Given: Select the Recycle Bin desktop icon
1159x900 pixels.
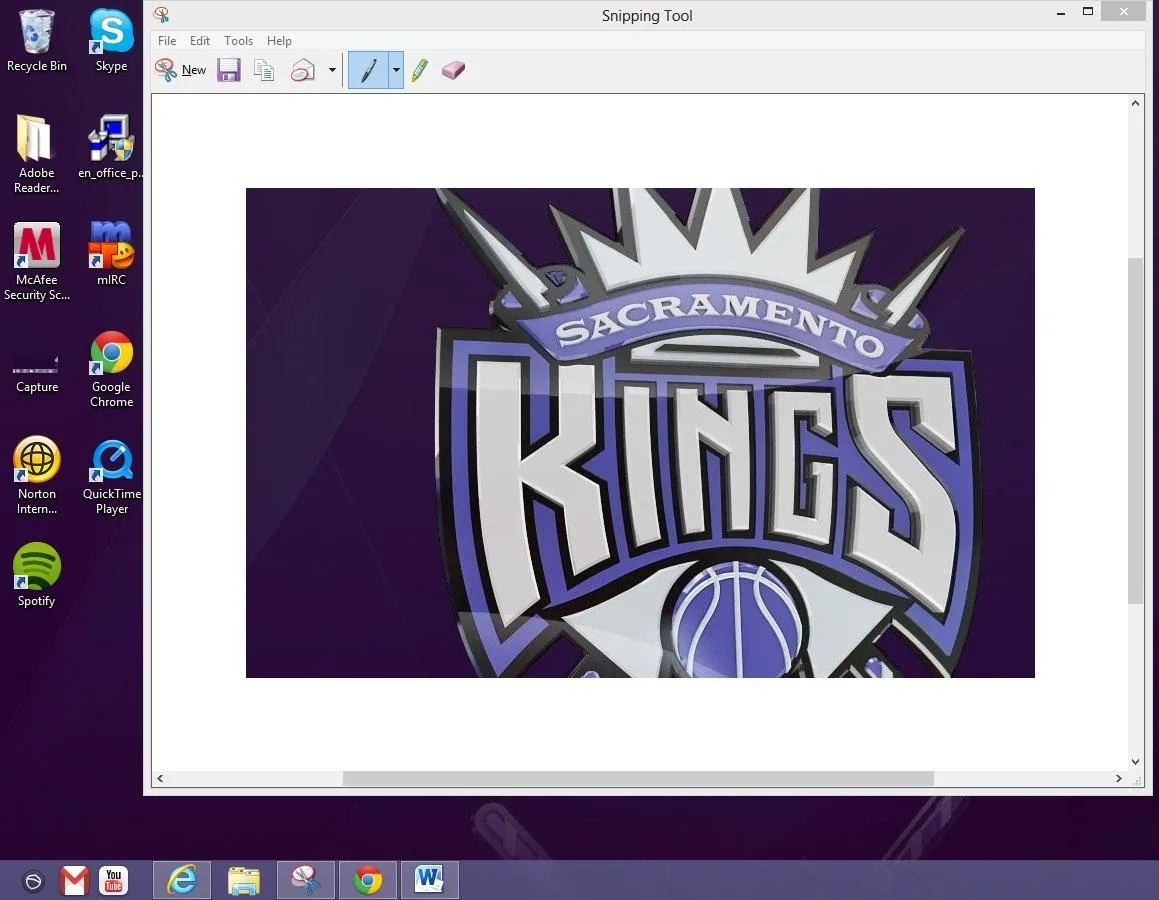Looking at the screenshot, I should pyautogui.click(x=37, y=41).
